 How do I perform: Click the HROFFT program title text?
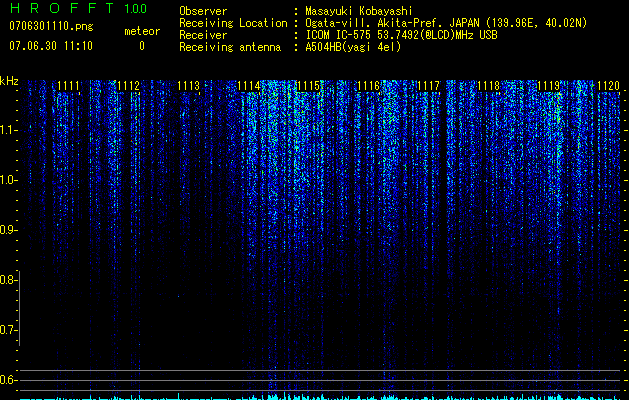click(62, 8)
